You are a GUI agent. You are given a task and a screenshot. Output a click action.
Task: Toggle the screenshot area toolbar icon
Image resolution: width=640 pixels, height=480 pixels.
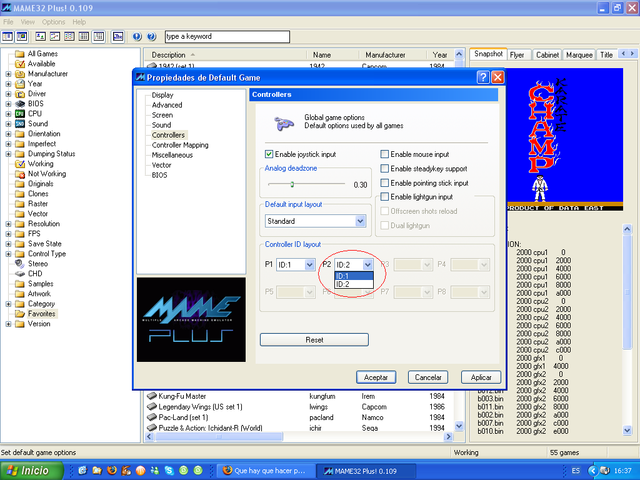point(22,37)
